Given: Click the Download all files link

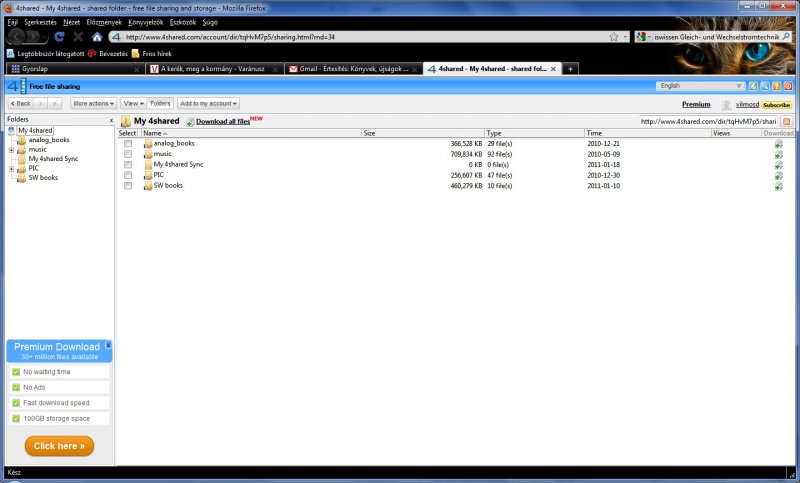Looking at the screenshot, I should pyautogui.click(x=223, y=122).
